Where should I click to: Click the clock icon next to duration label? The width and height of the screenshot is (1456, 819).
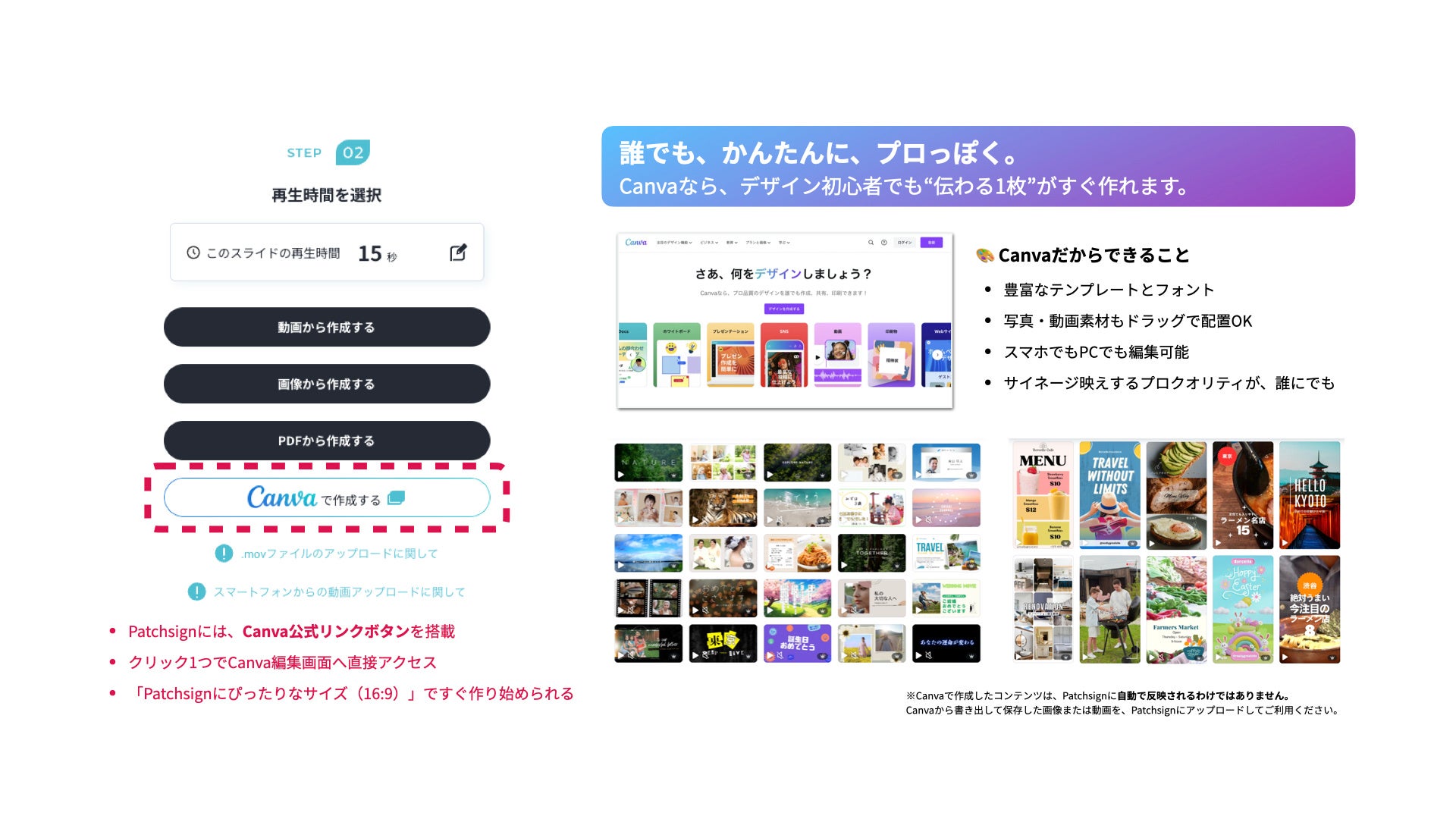click(193, 253)
